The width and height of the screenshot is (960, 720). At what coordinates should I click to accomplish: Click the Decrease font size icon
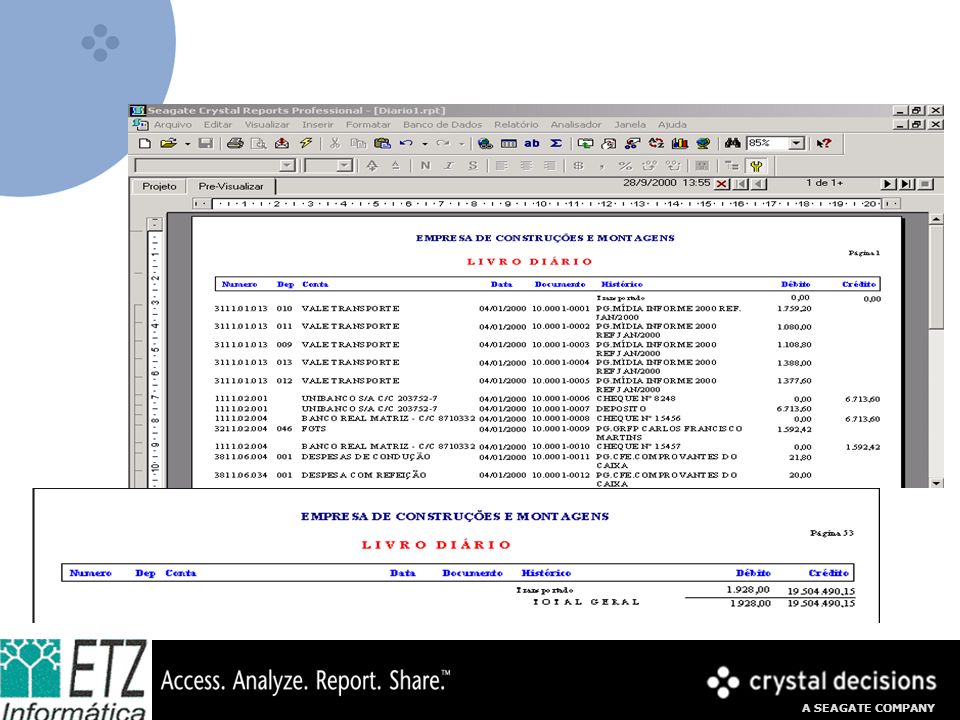pyautogui.click(x=396, y=166)
